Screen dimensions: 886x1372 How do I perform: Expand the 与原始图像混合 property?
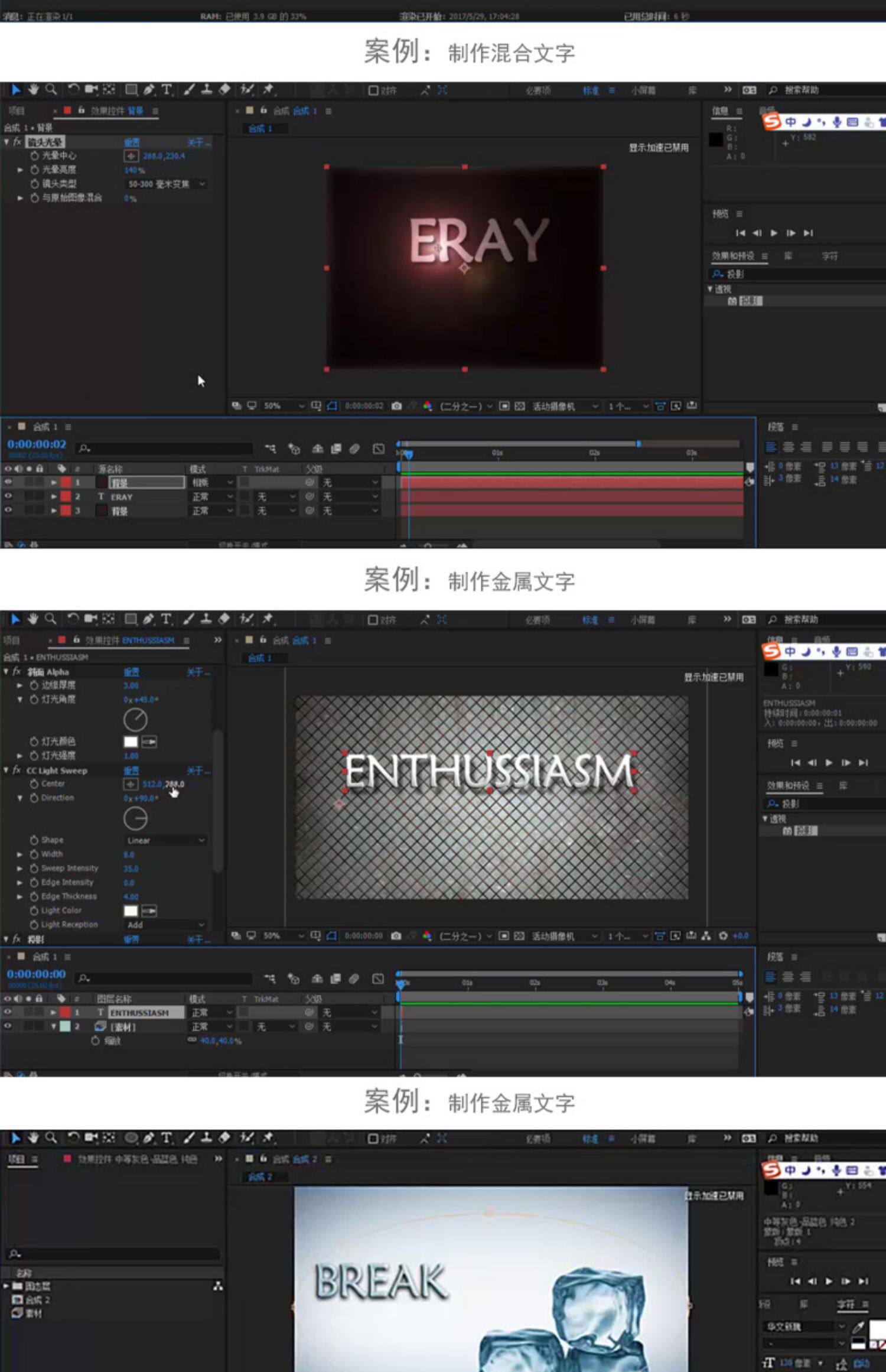click(20, 198)
